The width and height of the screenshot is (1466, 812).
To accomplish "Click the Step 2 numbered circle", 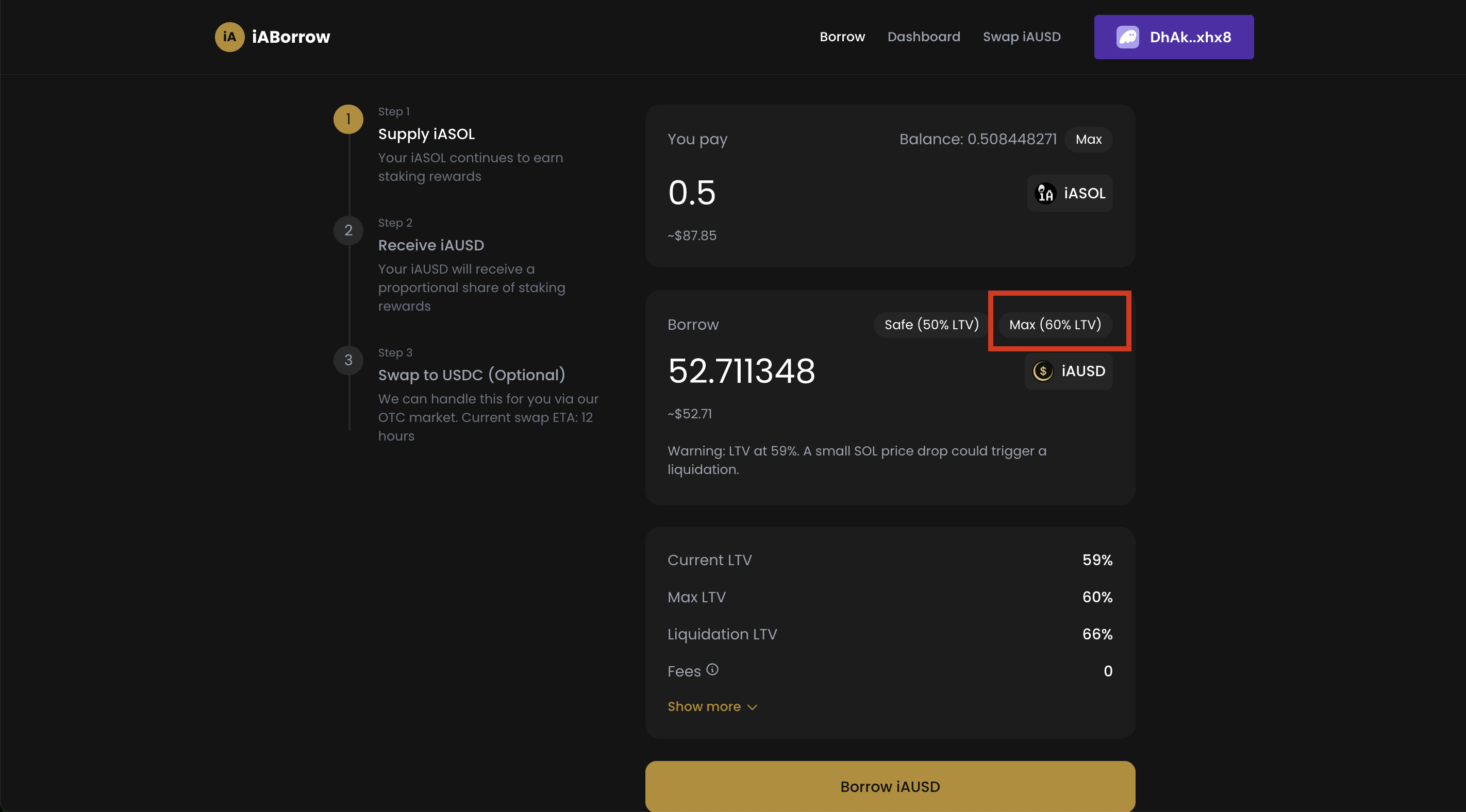I will [348, 230].
